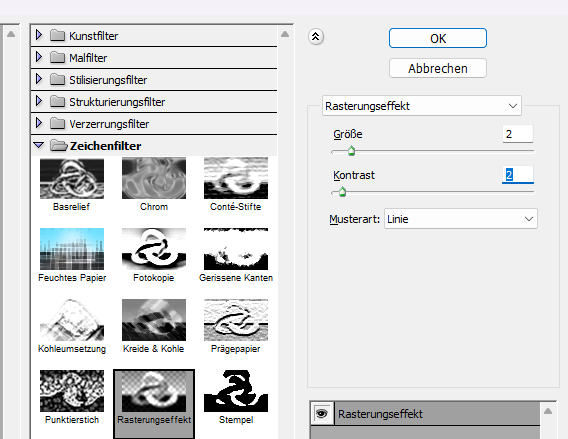Apply the Conté-Stifte filter thumbnail
568x439 pixels.
236,179
